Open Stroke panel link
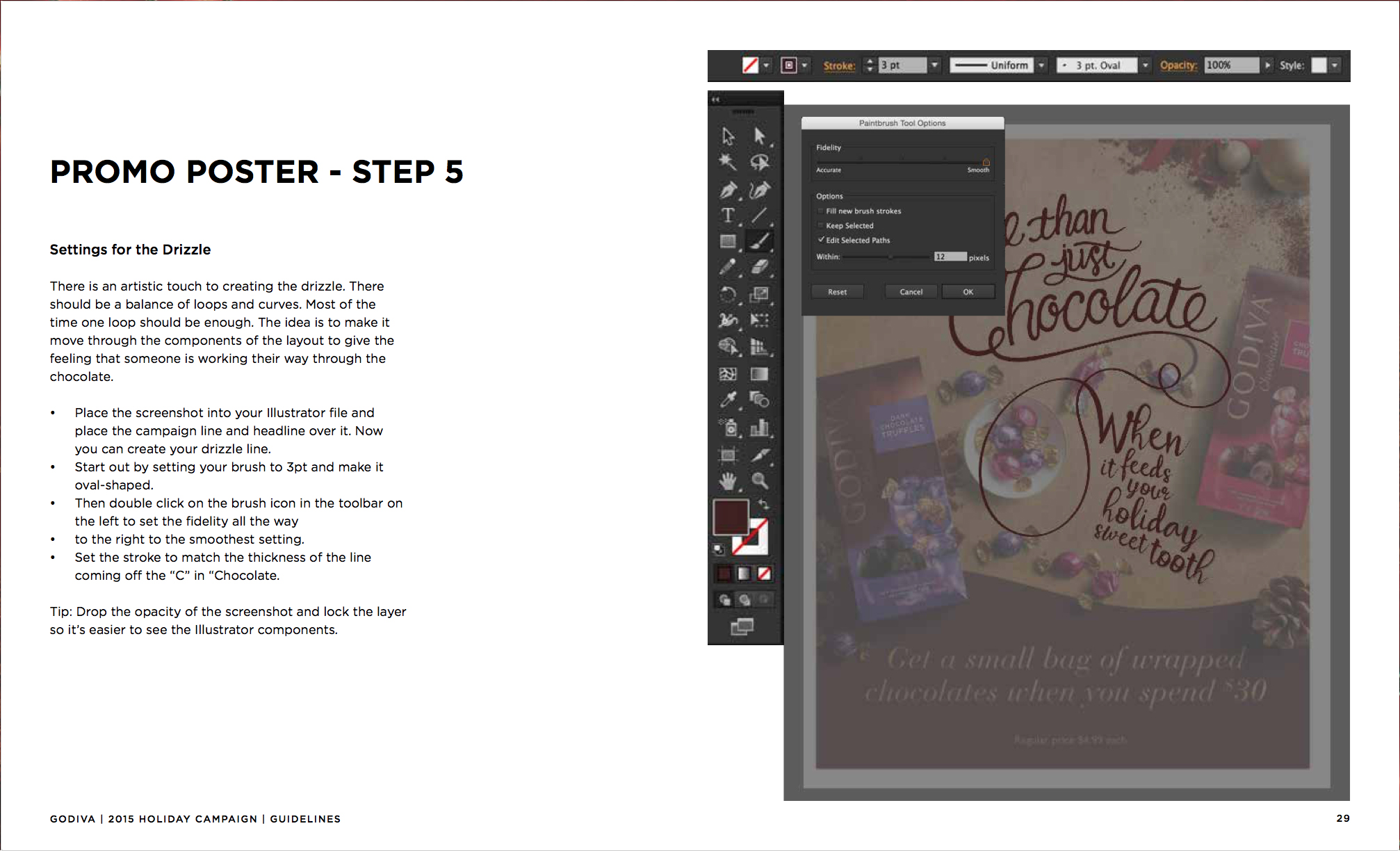The height and width of the screenshot is (851, 1400). click(839, 65)
